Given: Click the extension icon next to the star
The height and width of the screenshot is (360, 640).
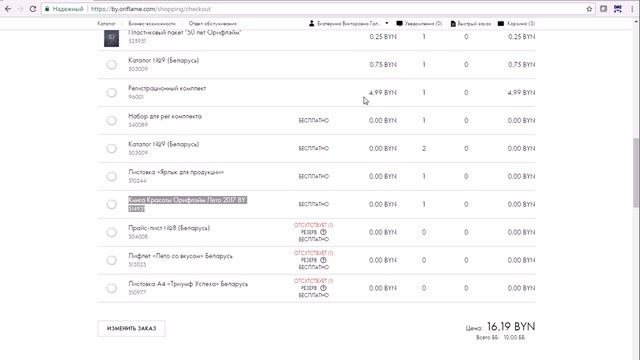Looking at the screenshot, I should (x=603, y=9).
